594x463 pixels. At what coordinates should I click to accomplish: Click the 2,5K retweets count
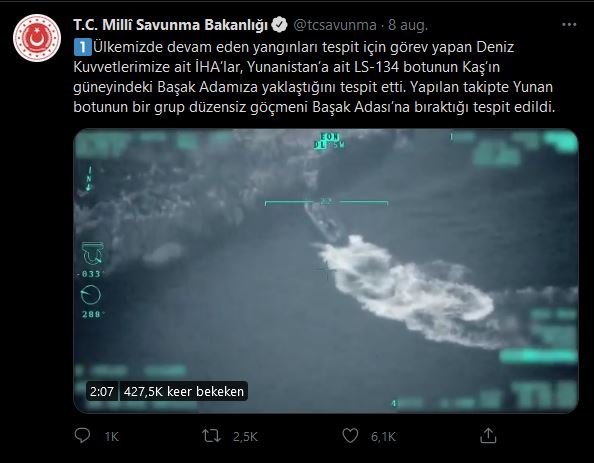(245, 436)
